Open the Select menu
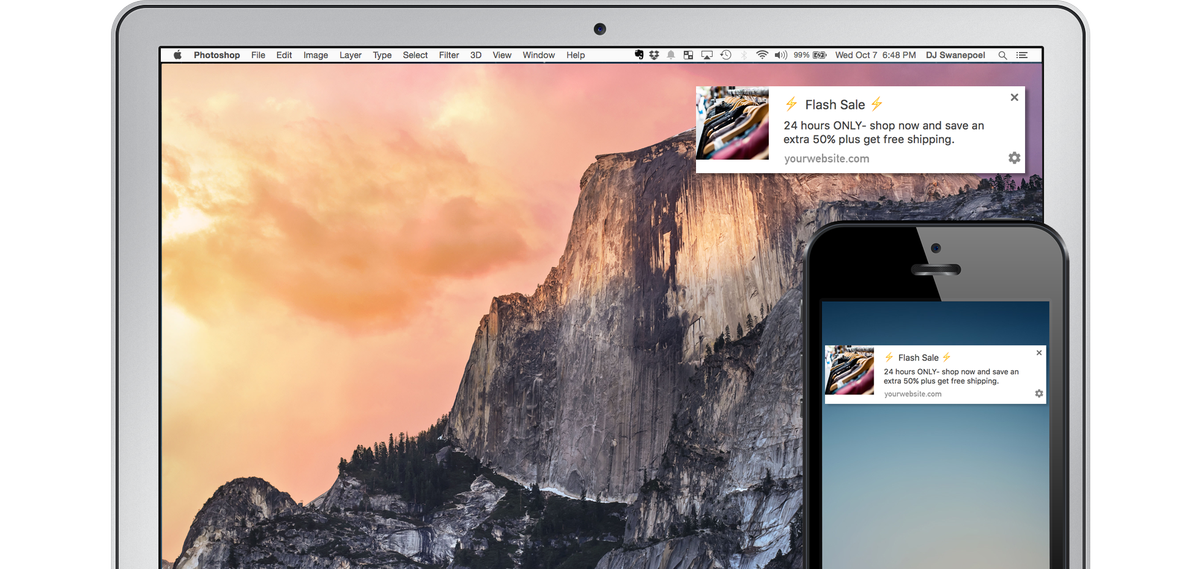The image size is (1200, 569). coord(415,55)
